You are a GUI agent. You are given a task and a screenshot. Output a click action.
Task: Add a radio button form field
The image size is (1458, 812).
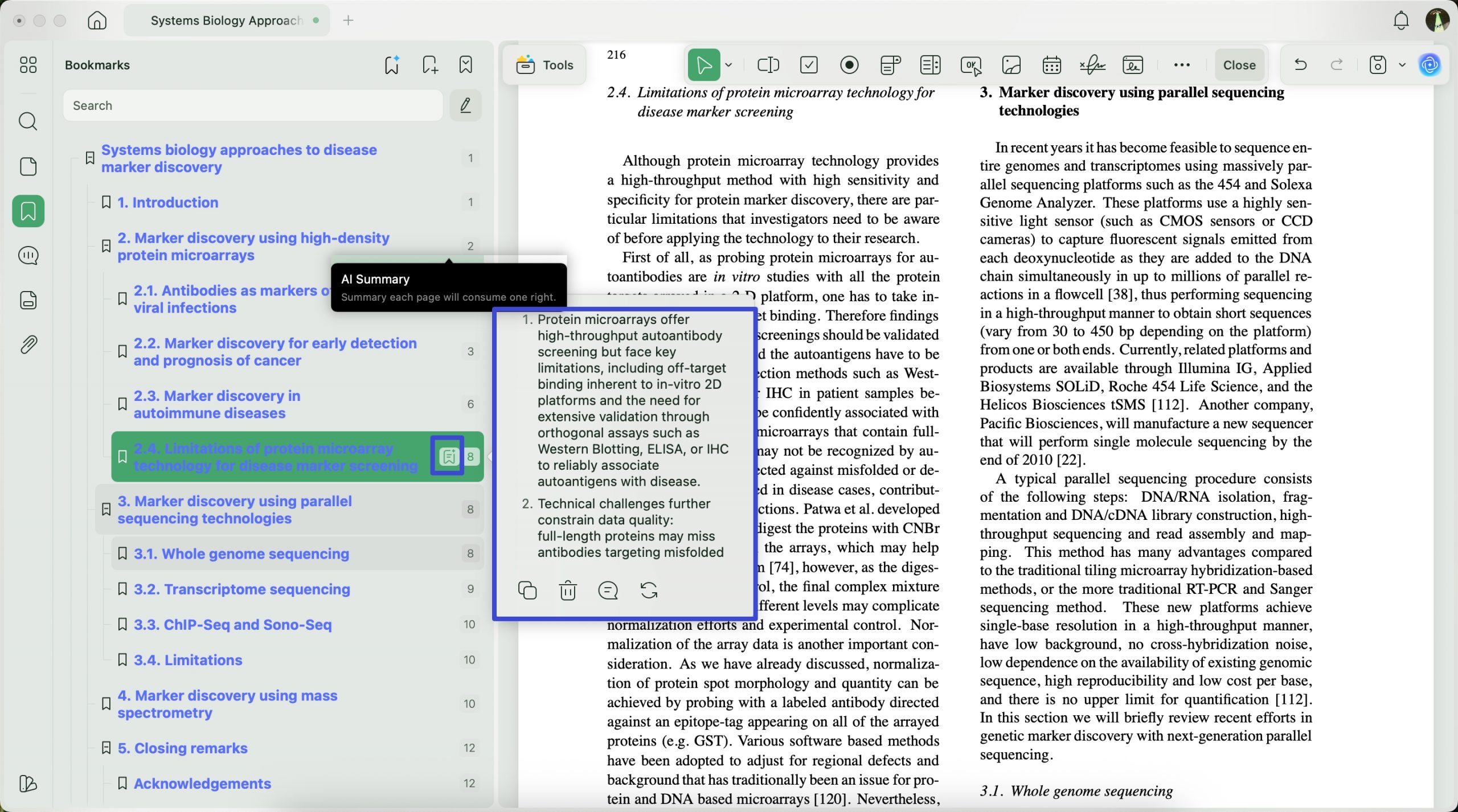tap(849, 65)
